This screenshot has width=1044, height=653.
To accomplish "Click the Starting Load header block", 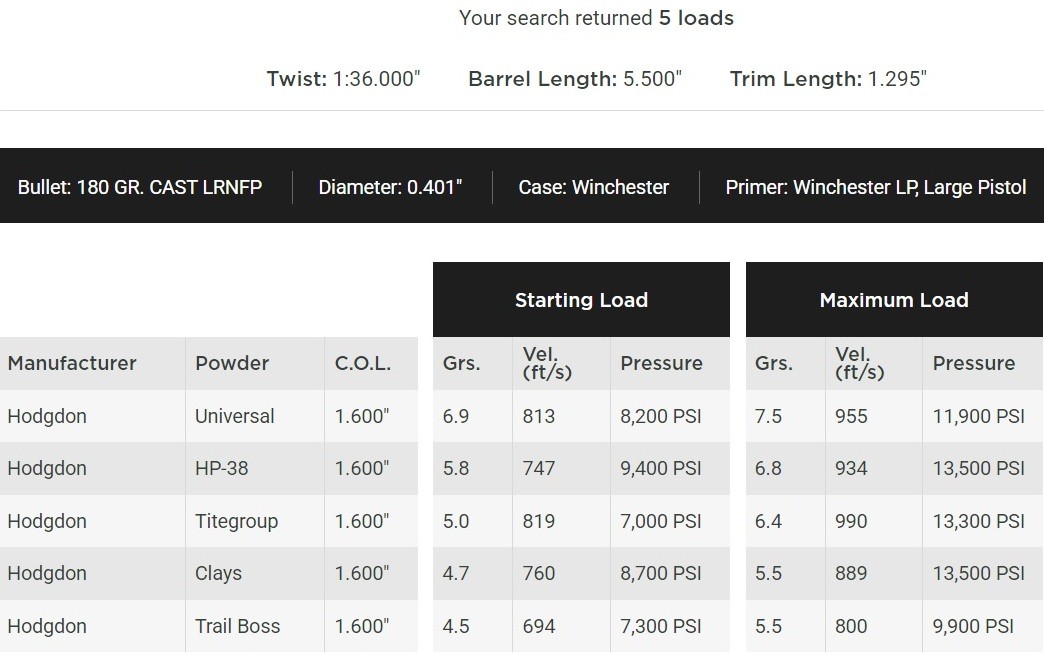I will click(581, 300).
